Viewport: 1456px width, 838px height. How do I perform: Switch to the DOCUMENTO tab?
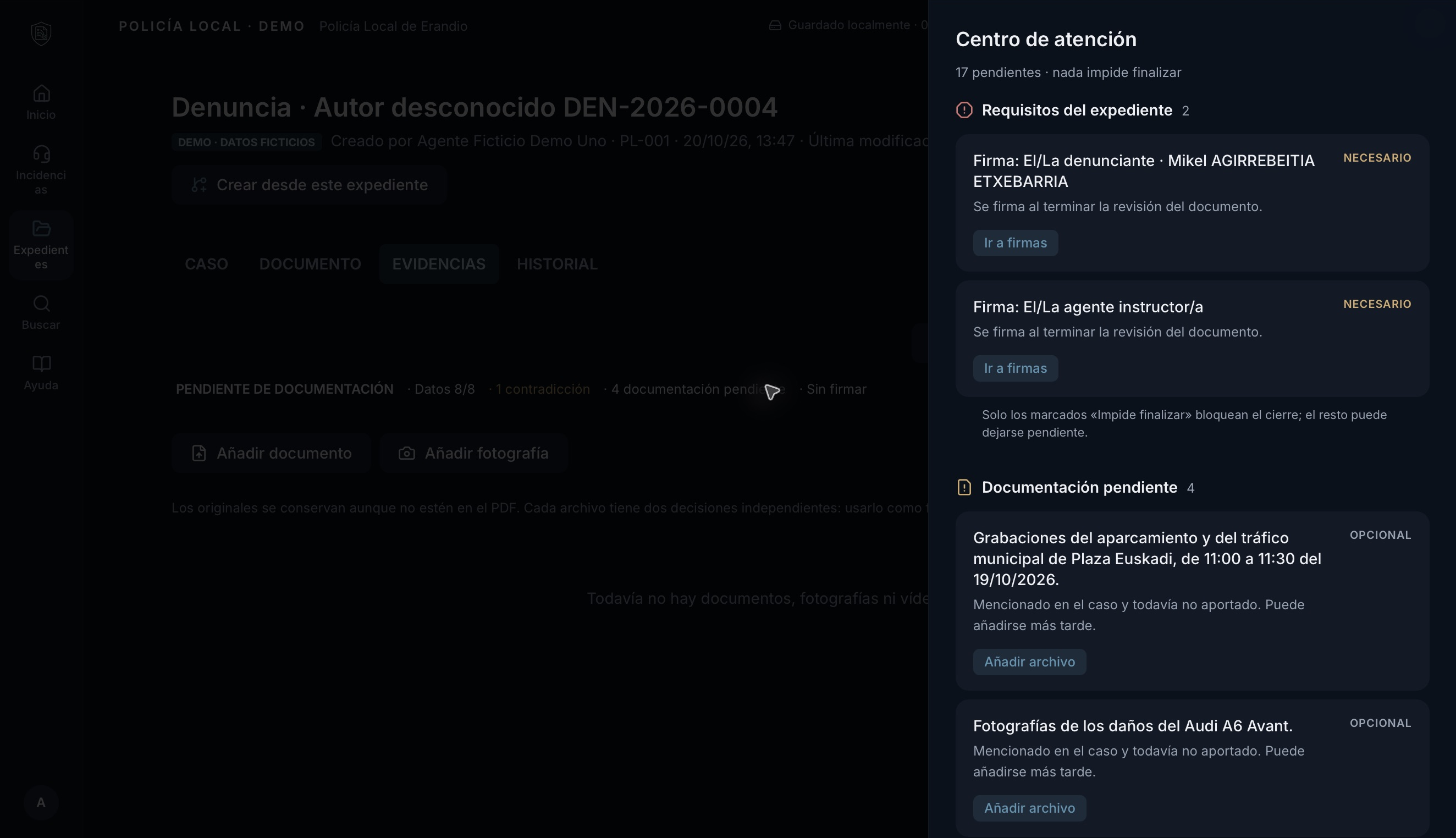pyautogui.click(x=310, y=263)
